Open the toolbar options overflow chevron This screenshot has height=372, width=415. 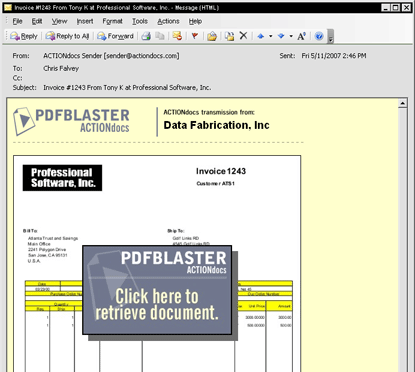pyautogui.click(x=330, y=37)
